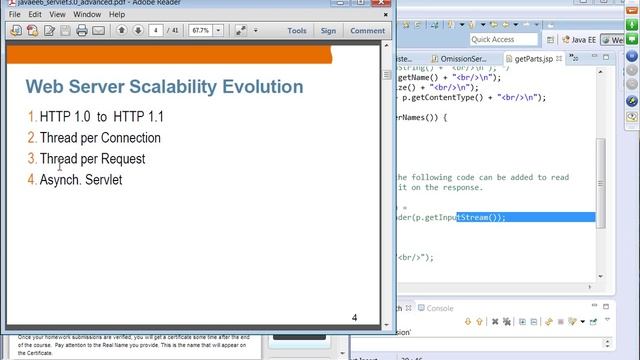The height and width of the screenshot is (360, 640).
Task: Remove selected matches in Search view
Action: [495, 322]
